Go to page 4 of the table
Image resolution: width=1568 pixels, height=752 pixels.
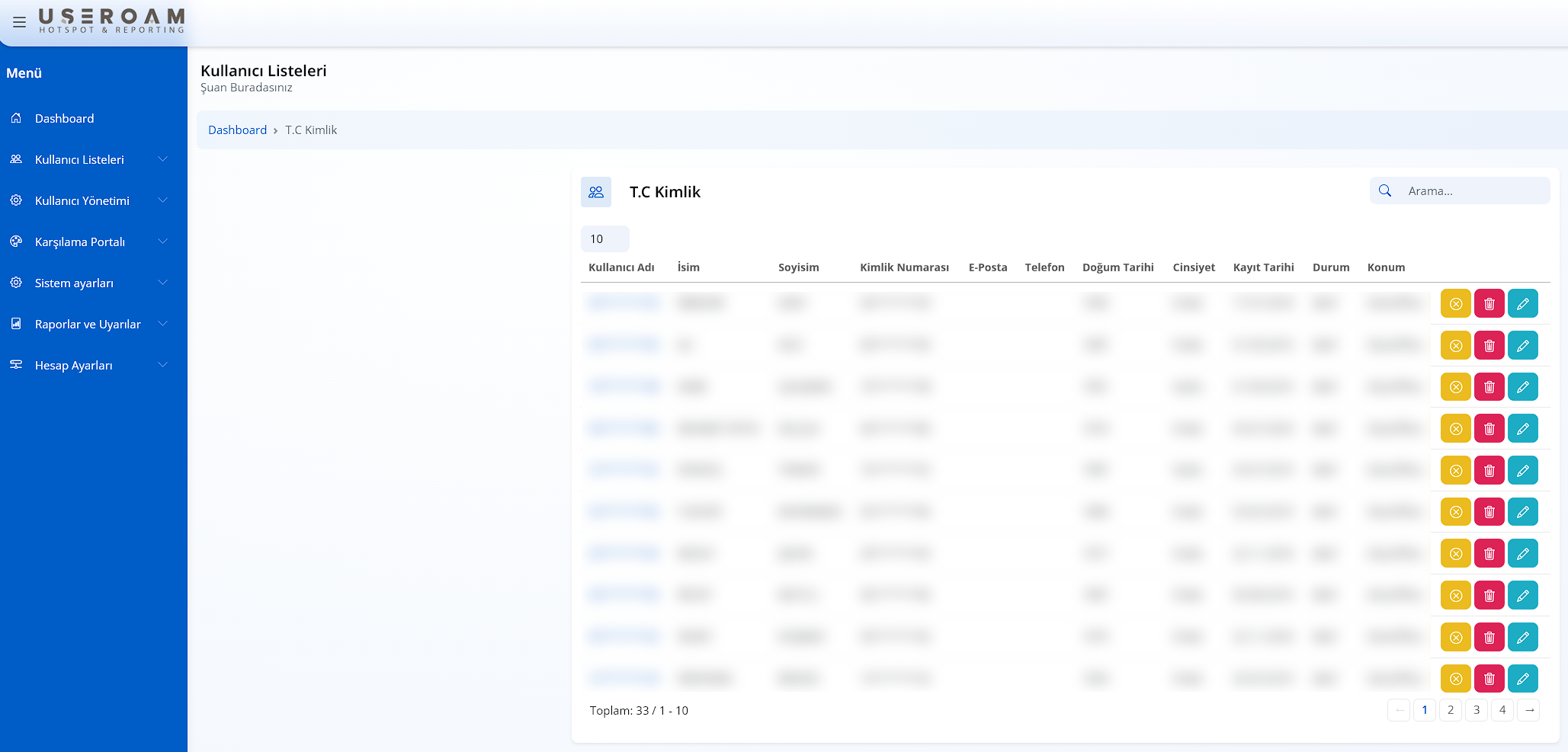[1502, 710]
